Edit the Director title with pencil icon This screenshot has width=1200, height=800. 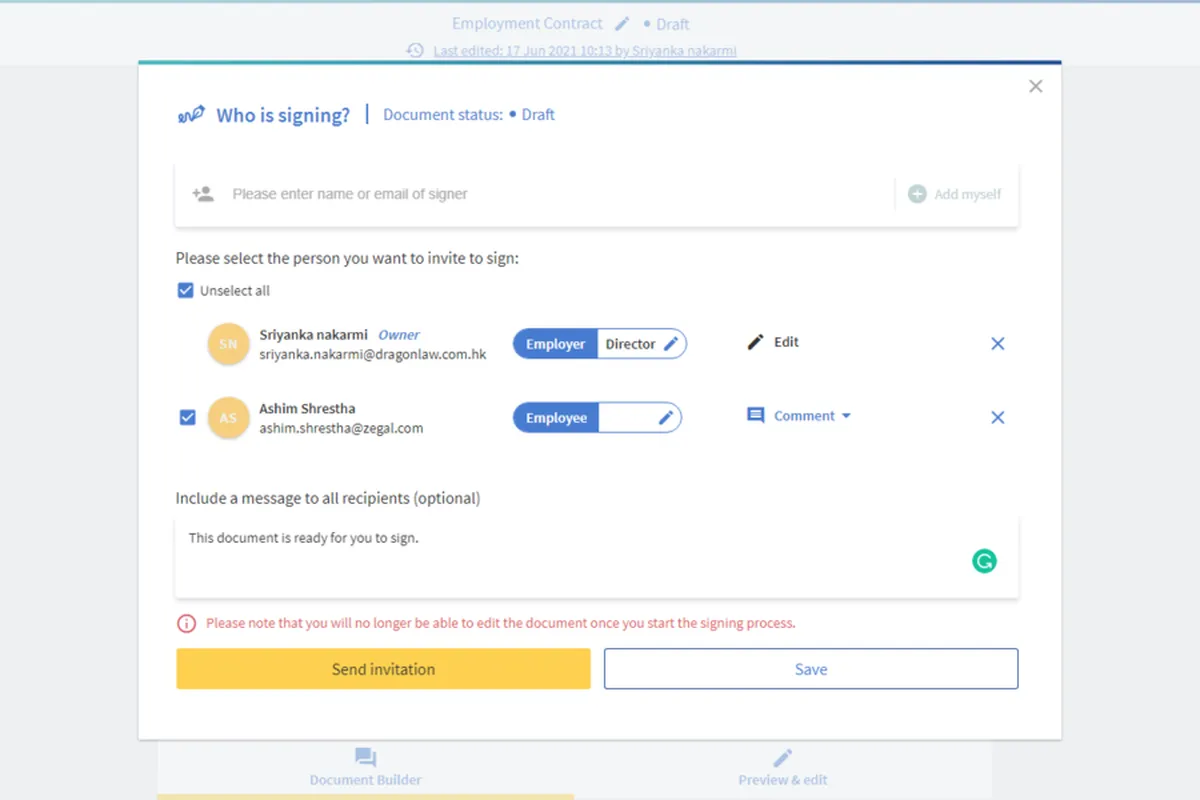tap(670, 344)
